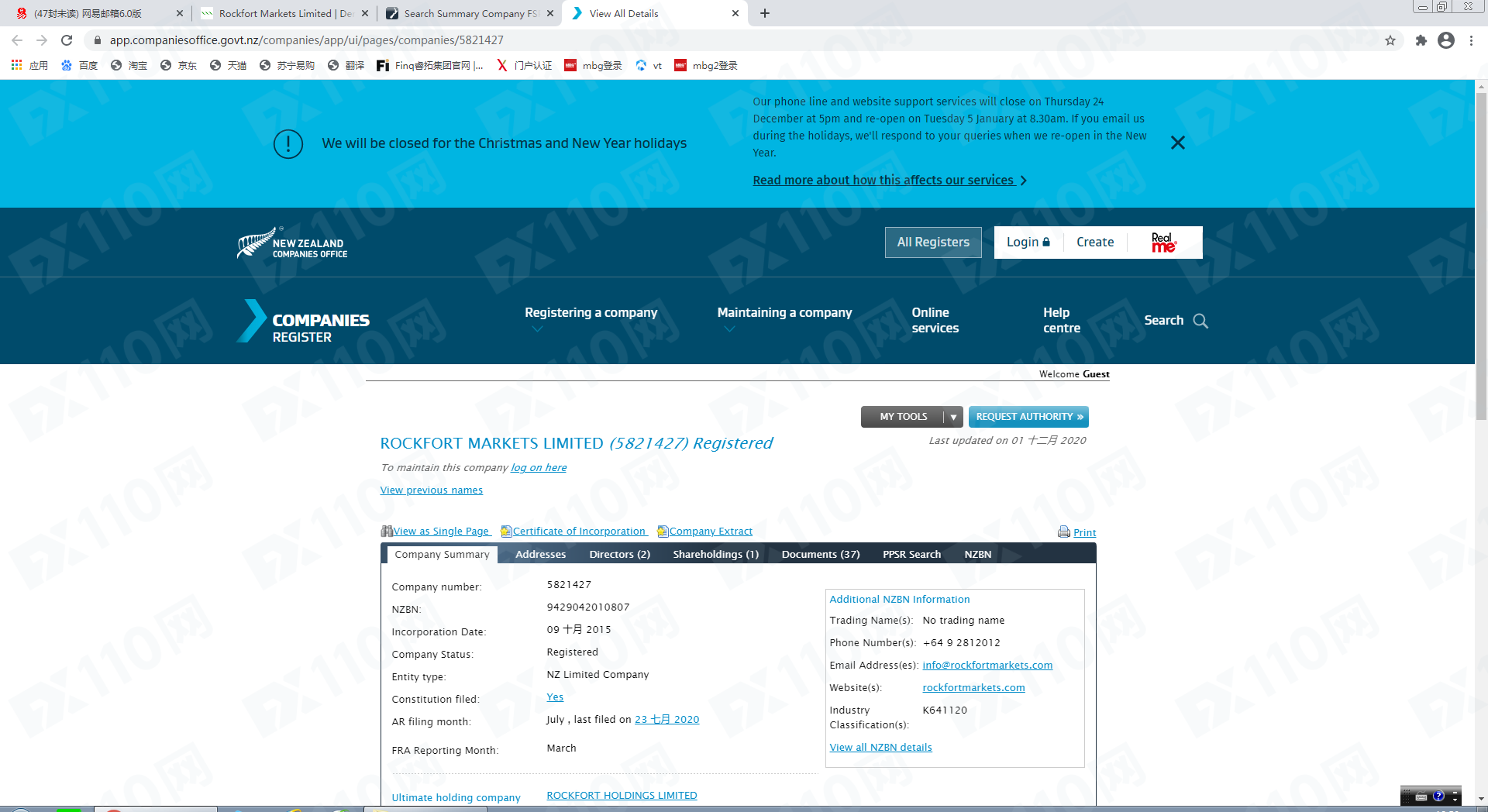
Task: Click the All Registers button
Action: [933, 243]
